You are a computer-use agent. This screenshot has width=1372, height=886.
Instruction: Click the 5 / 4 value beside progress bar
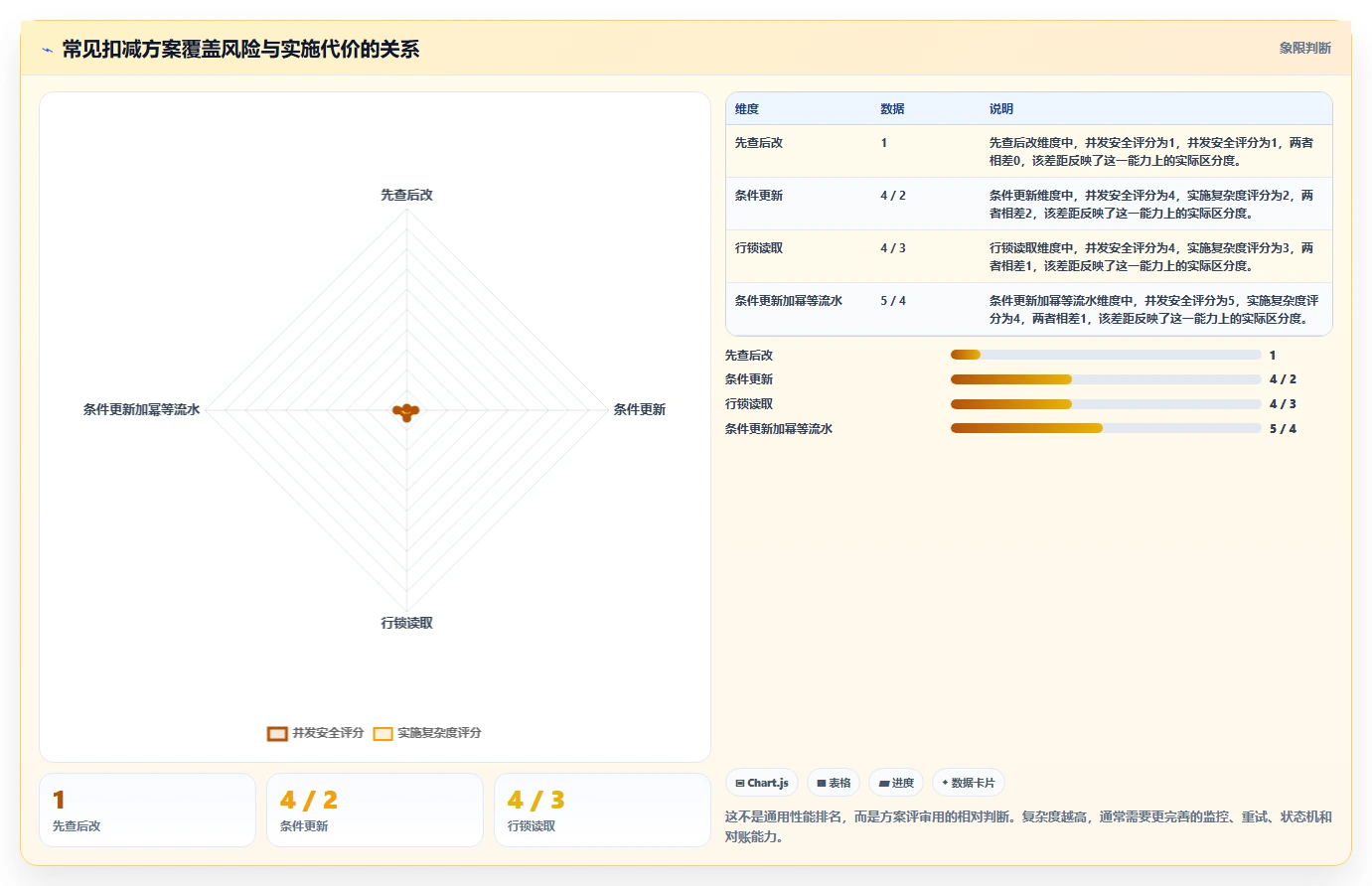(1283, 429)
